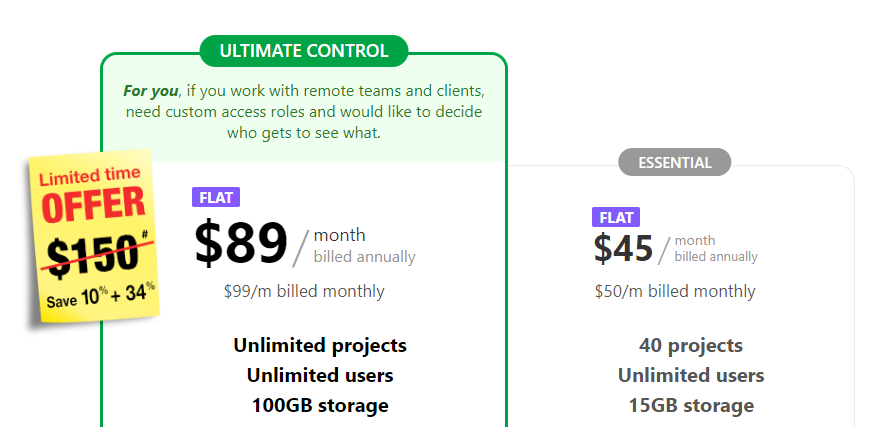This screenshot has height=427, width=896.
Task: Click the purple FLAT tag above $45
Action: pyautogui.click(x=616, y=217)
